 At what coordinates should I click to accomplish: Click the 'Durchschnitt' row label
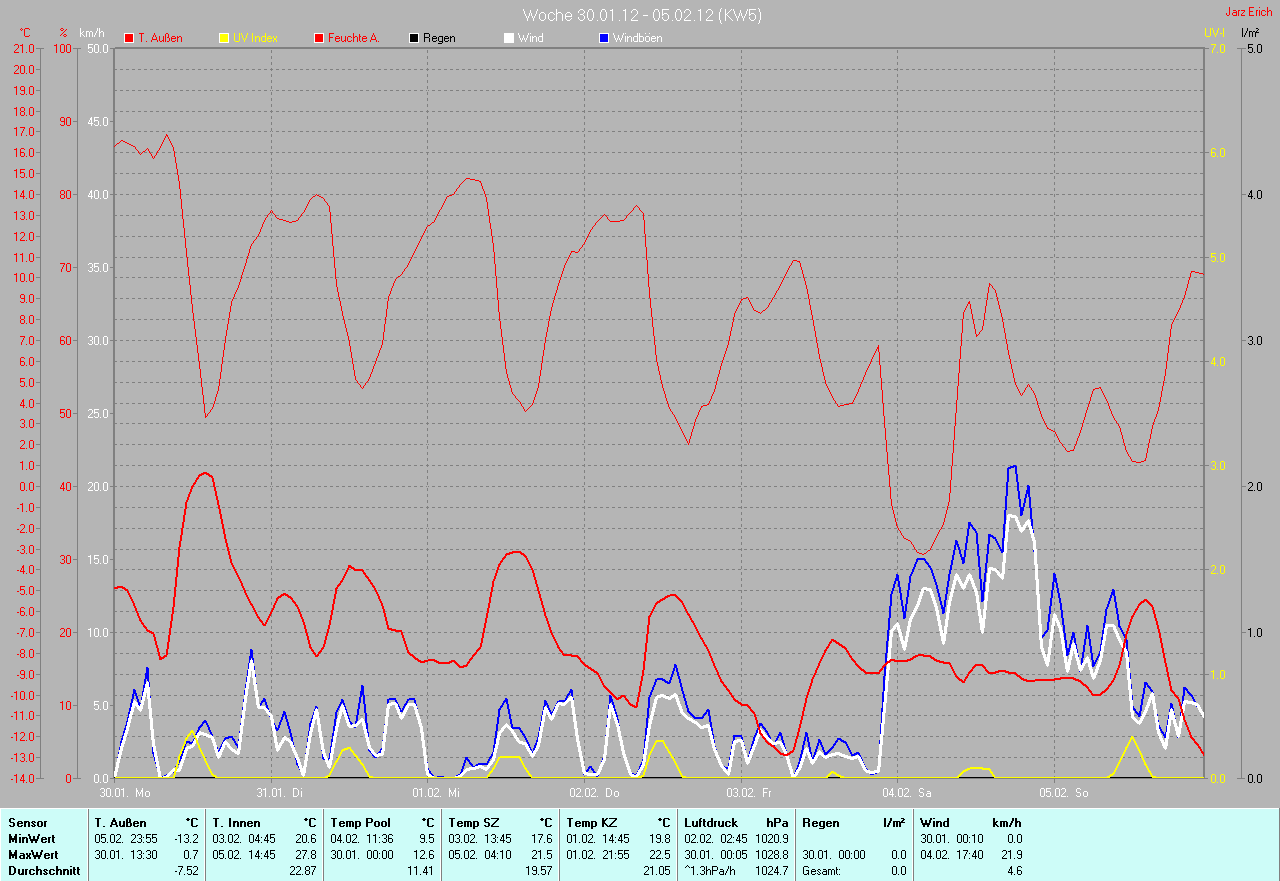(42, 871)
